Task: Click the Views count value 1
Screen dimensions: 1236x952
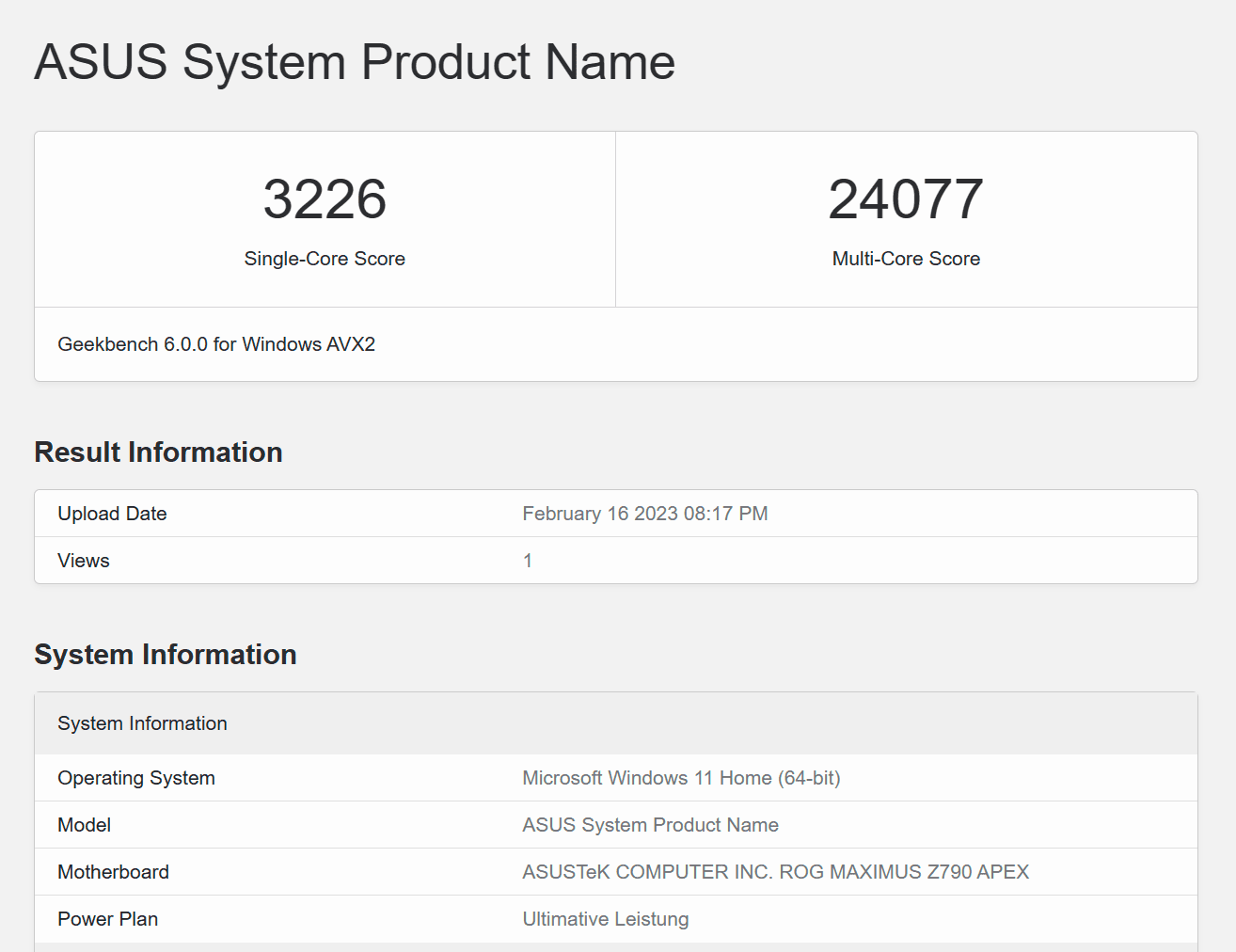Action: click(528, 561)
